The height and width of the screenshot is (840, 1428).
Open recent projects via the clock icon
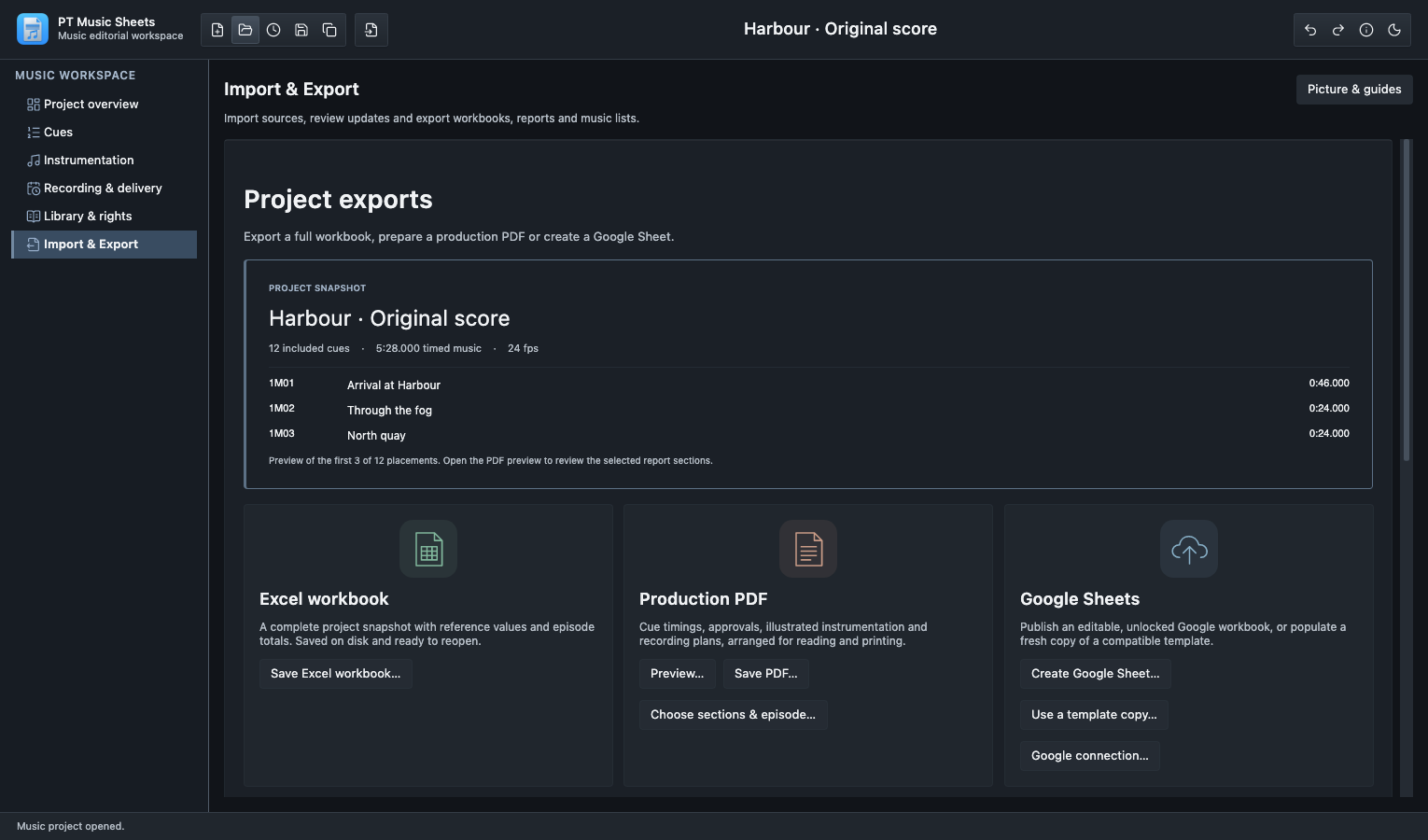[x=273, y=30]
